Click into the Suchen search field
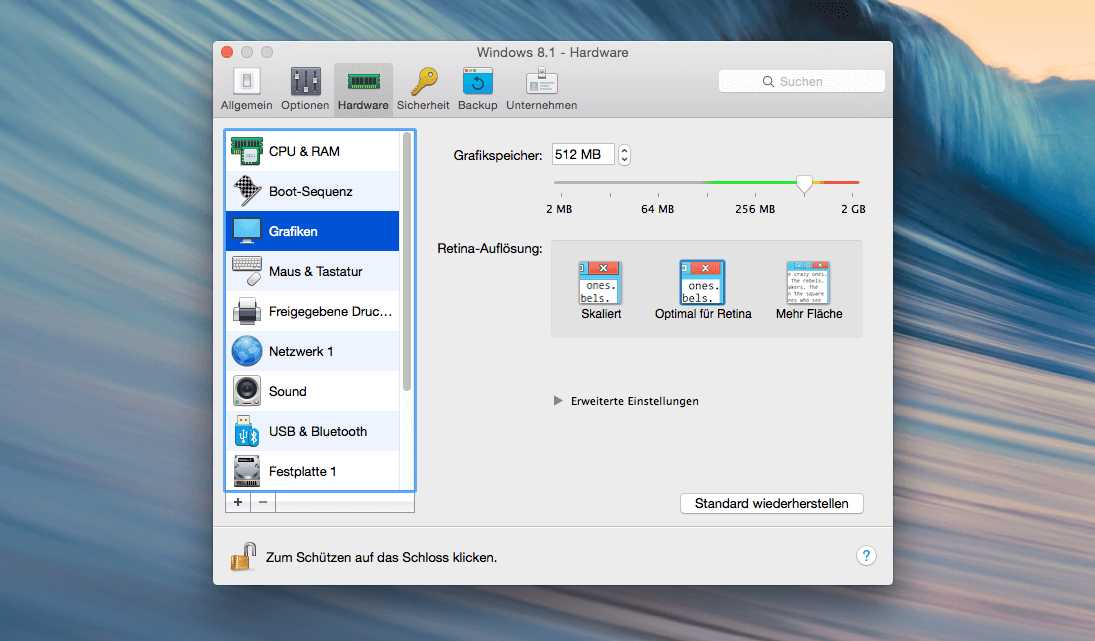This screenshot has height=641, width=1095. tap(802, 81)
